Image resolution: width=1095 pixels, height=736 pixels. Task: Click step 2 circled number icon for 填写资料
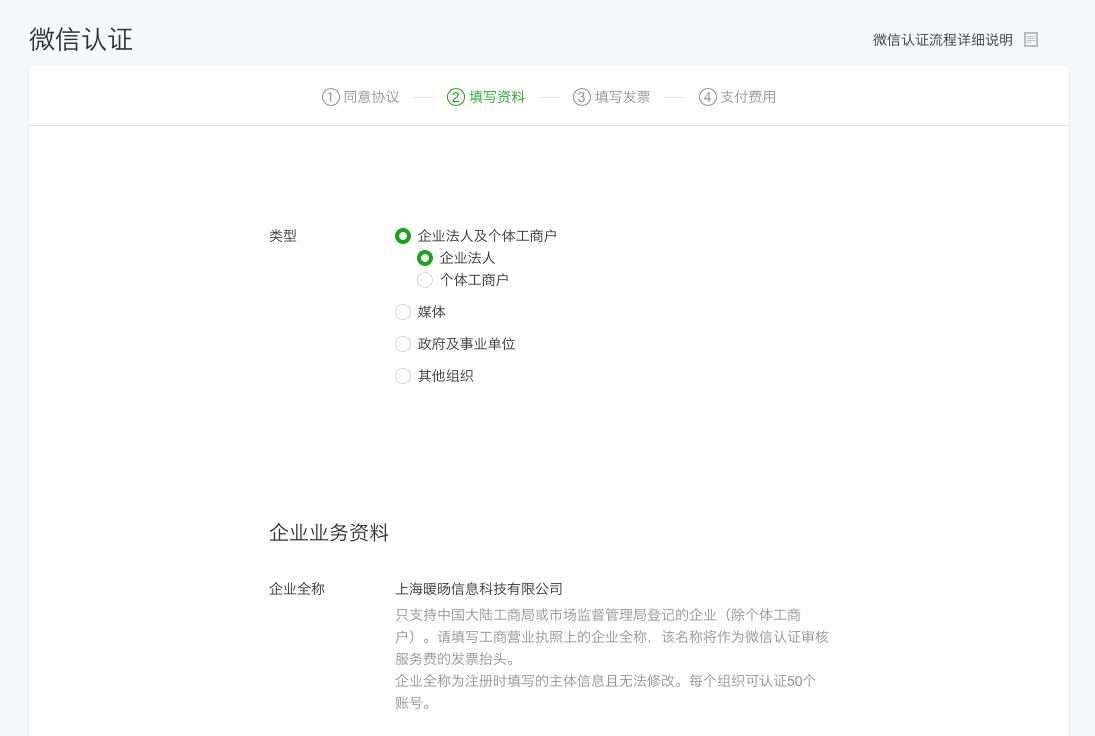[455, 96]
